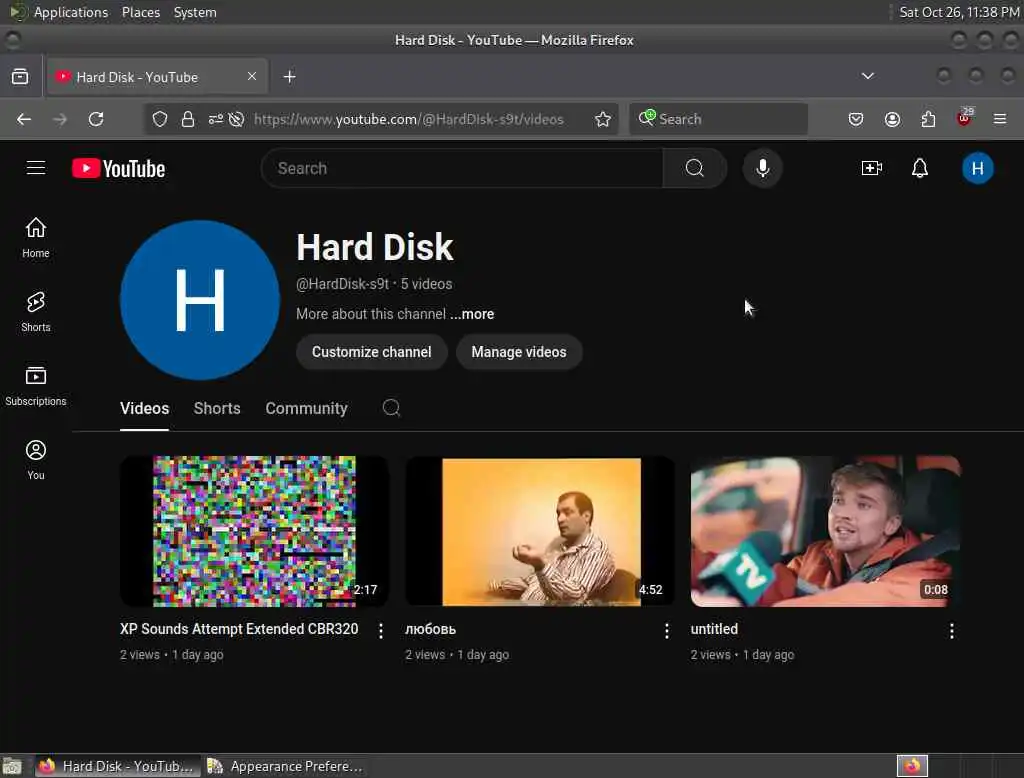Start voice search with the microphone

(762, 169)
